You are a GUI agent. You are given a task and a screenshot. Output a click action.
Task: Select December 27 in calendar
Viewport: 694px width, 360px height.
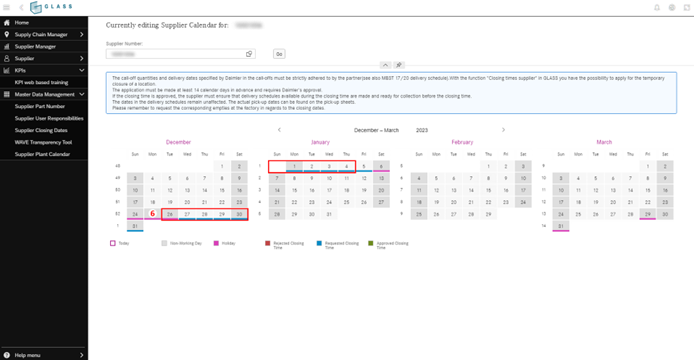[187, 214]
